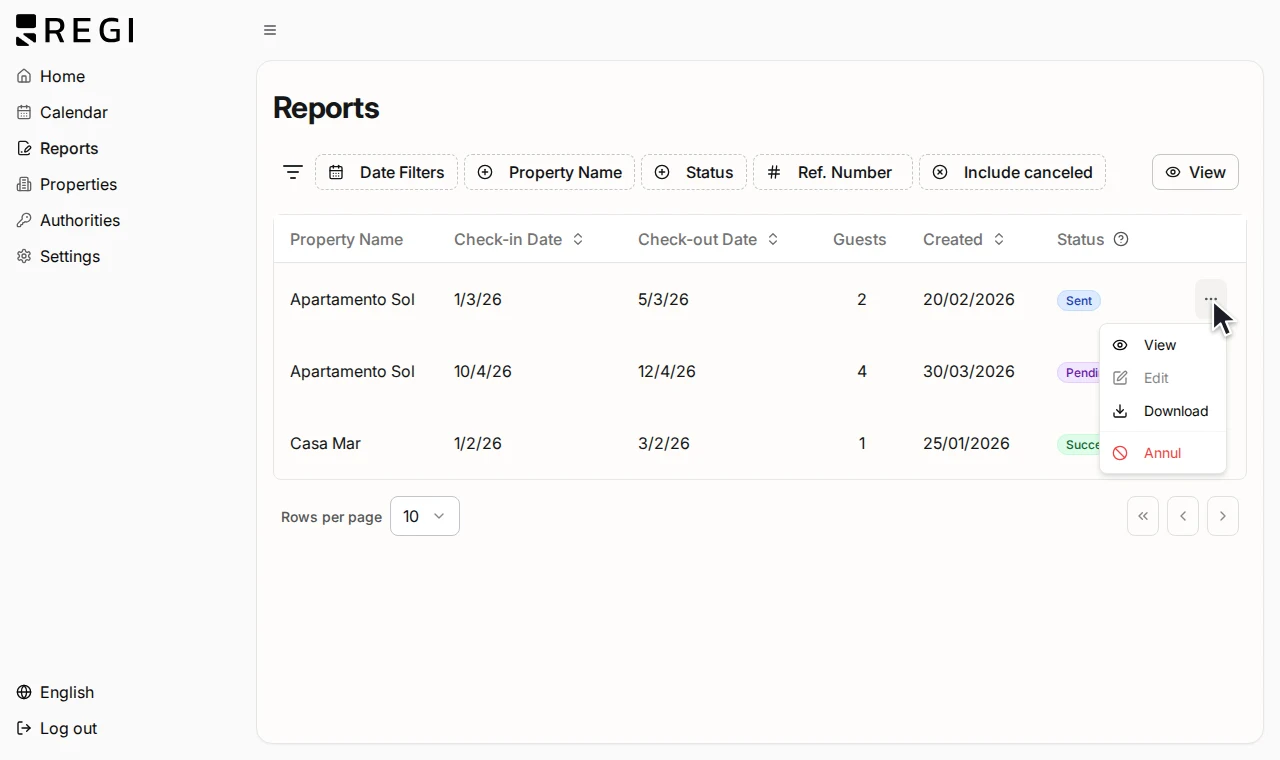1280x760 pixels.
Task: Click the created date 30/03/2026
Action: [x=969, y=371]
